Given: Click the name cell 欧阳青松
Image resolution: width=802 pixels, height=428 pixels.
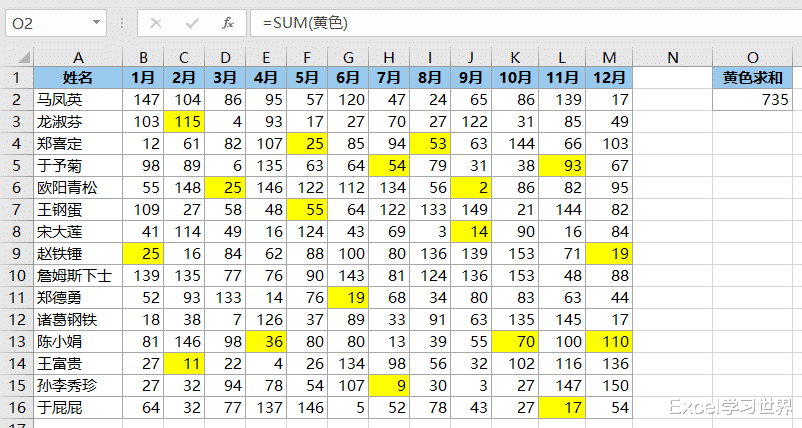Looking at the screenshot, I should (78, 188).
